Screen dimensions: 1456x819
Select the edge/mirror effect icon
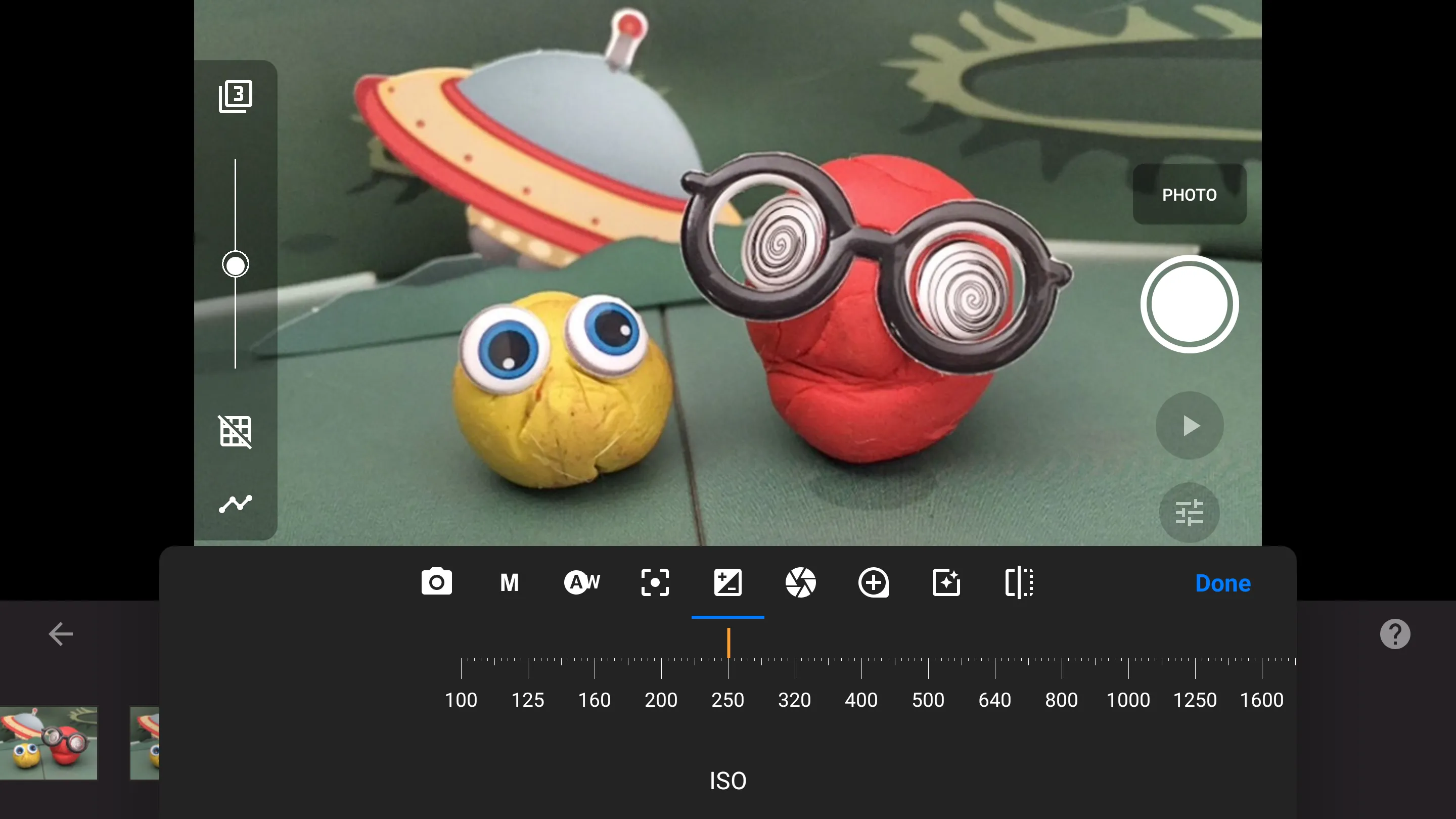click(x=1019, y=583)
